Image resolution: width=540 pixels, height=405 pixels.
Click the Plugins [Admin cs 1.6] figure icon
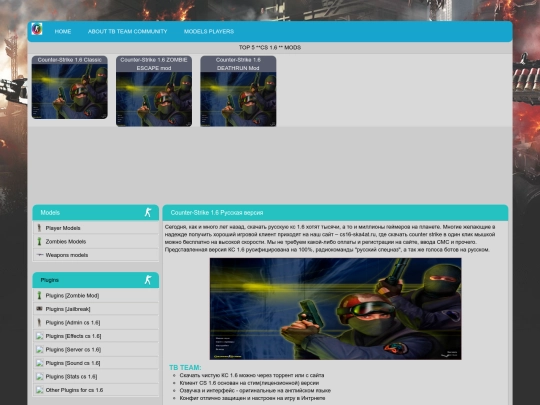tap(39, 322)
